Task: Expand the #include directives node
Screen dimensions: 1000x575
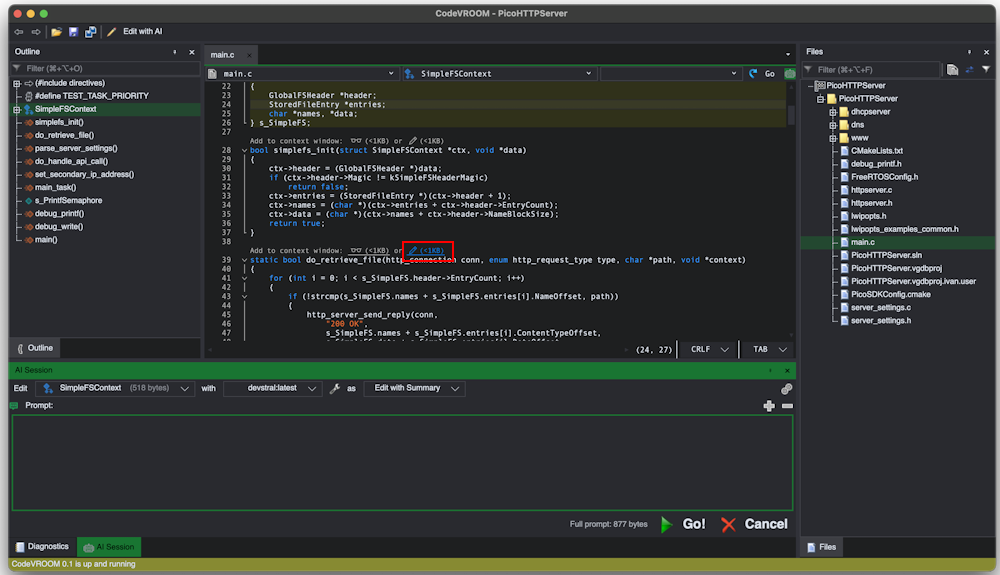Action: tap(17, 83)
